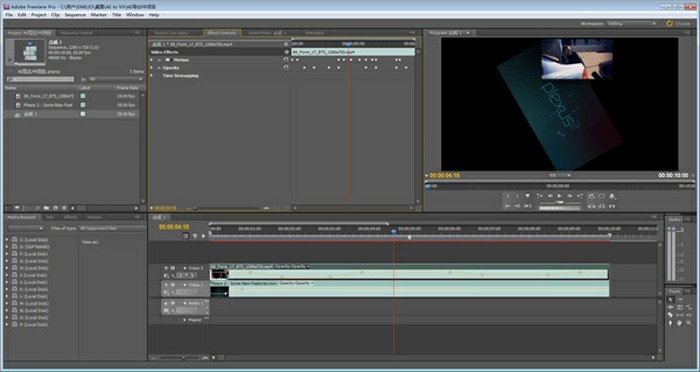This screenshot has width=700, height=372.
Task: Click the Reset icon for Opacity effect
Action: coord(286,68)
